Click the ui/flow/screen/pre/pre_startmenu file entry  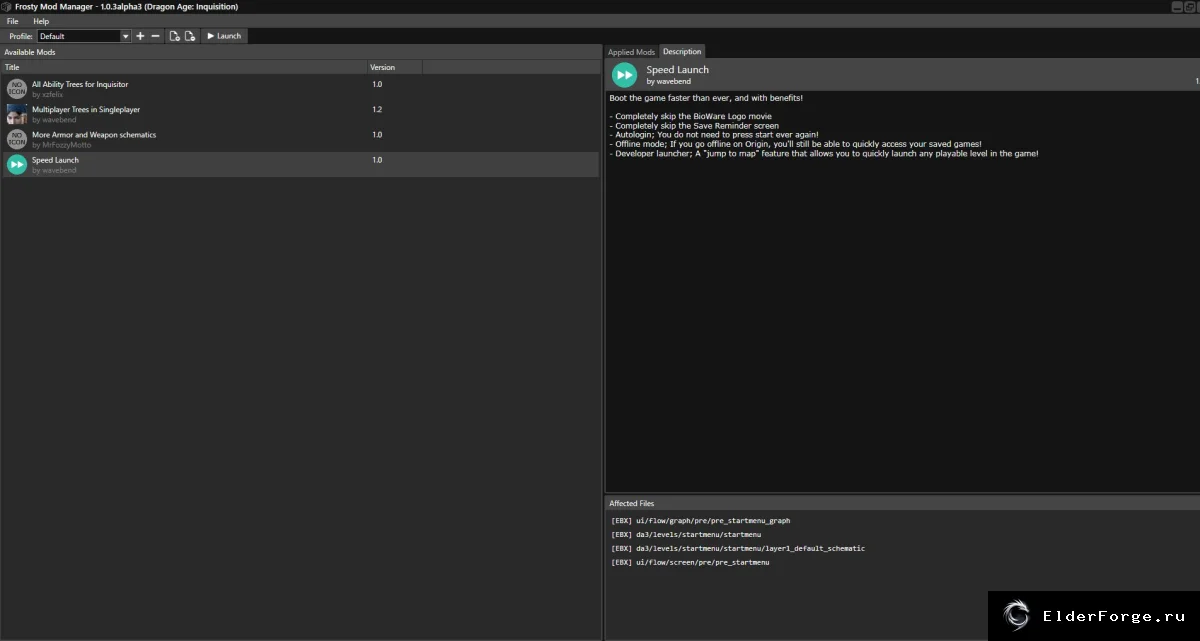click(690, 563)
